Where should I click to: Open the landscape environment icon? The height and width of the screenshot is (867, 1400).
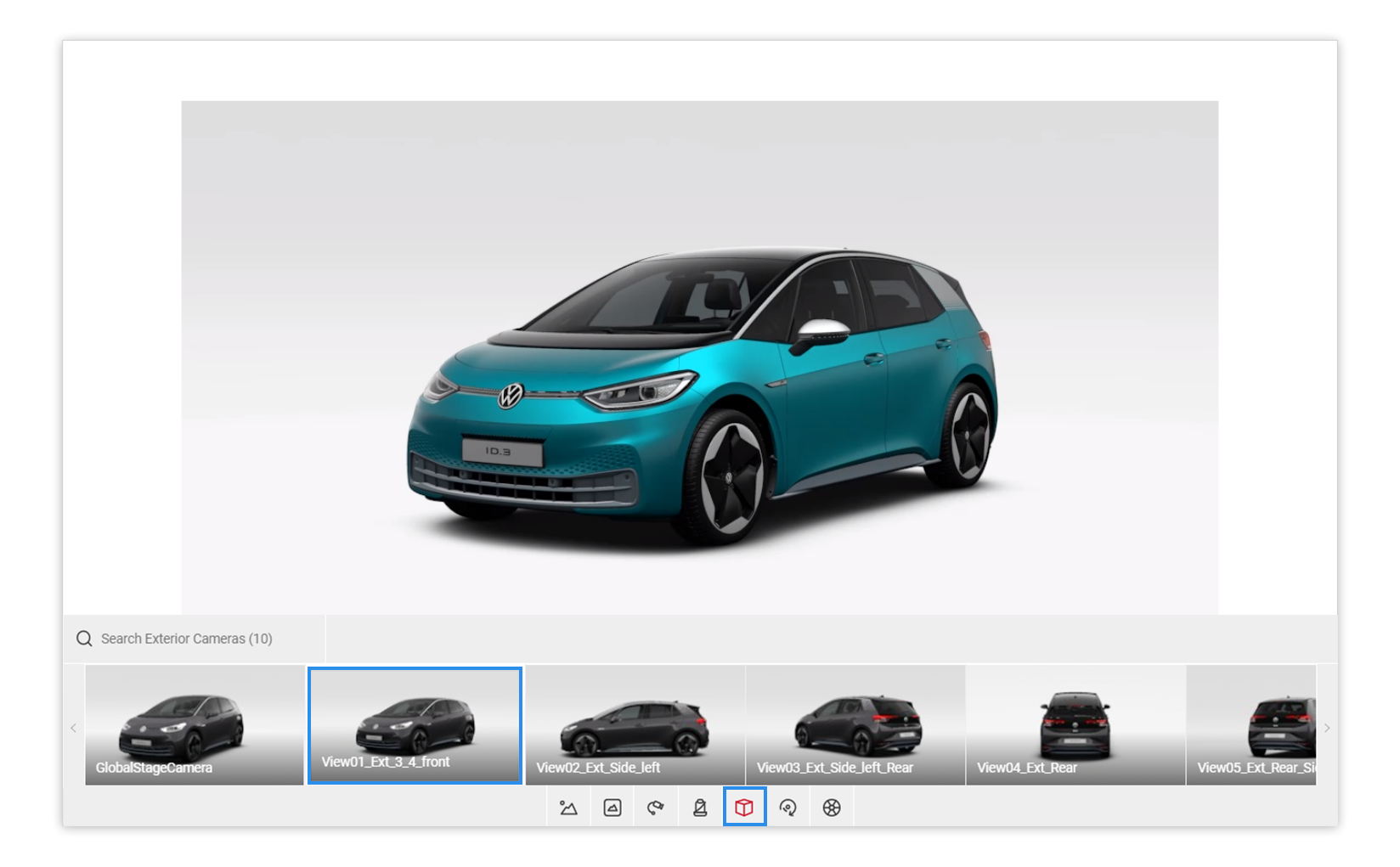(x=568, y=808)
